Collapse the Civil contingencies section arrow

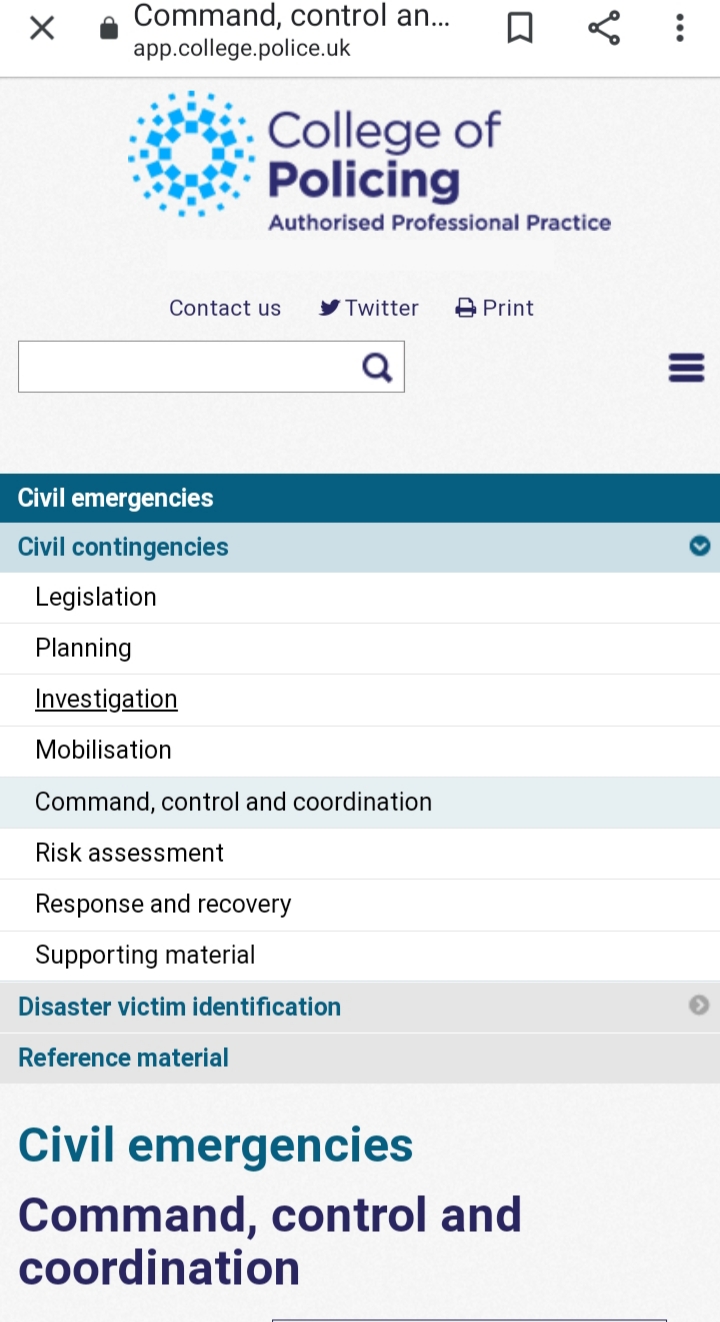point(700,546)
